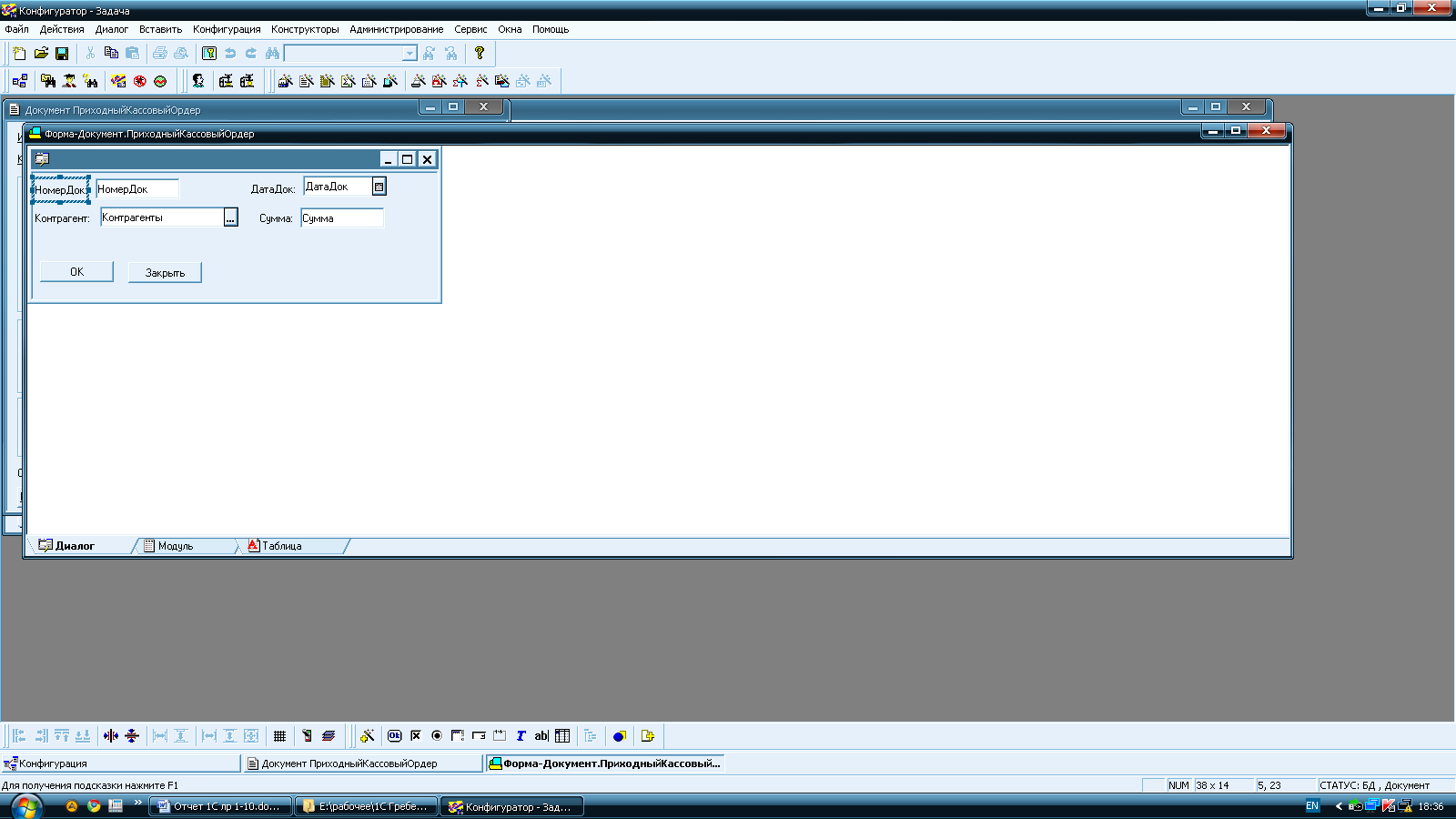Open the Администрирование menu
The height and width of the screenshot is (819, 1456).
point(397,29)
